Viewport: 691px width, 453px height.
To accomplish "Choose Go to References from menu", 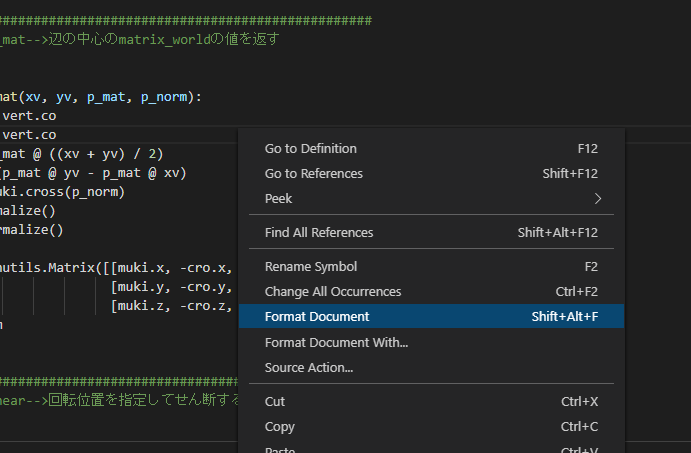I will 313,174.
